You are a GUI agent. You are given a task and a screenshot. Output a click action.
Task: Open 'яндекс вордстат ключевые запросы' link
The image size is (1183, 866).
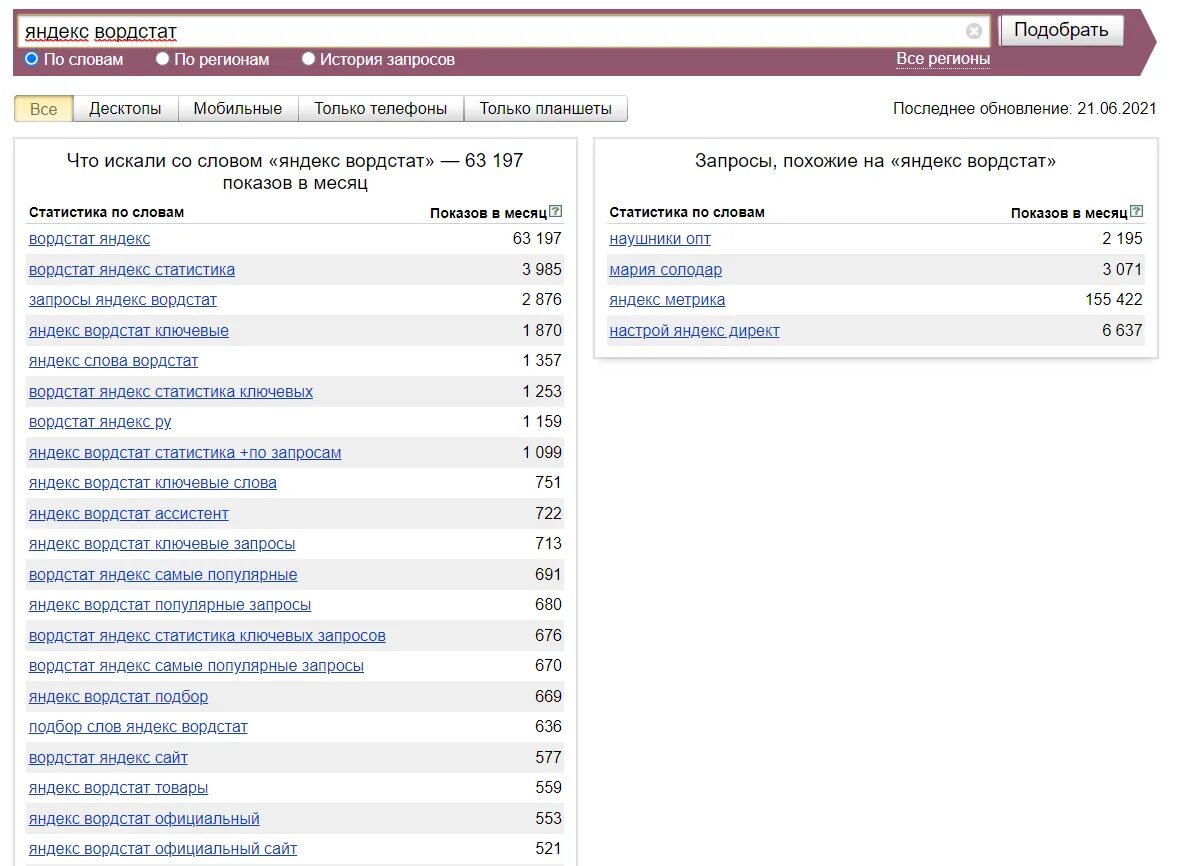[x=161, y=545]
